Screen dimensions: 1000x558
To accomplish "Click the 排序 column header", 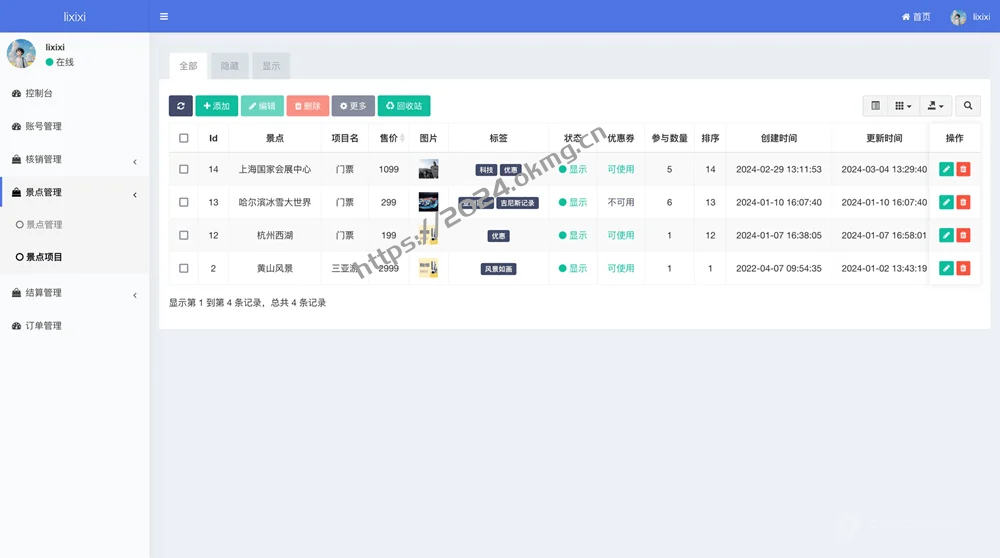I will point(710,138).
